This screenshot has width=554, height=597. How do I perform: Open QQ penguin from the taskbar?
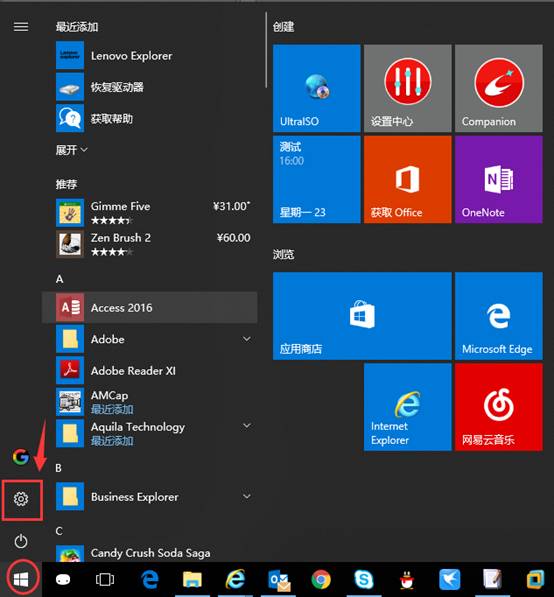[407, 580]
